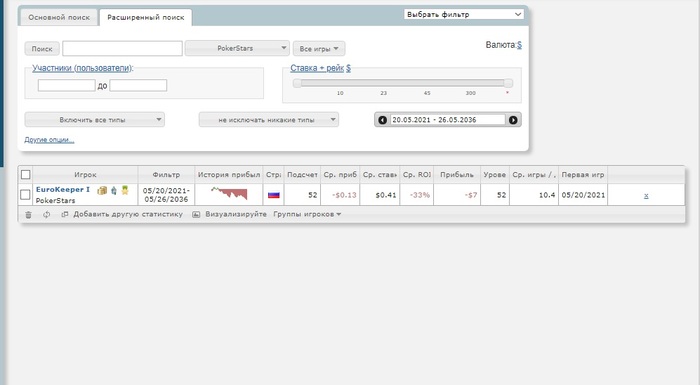
Task: Click the left handle of stake slider
Action: [x=297, y=83]
